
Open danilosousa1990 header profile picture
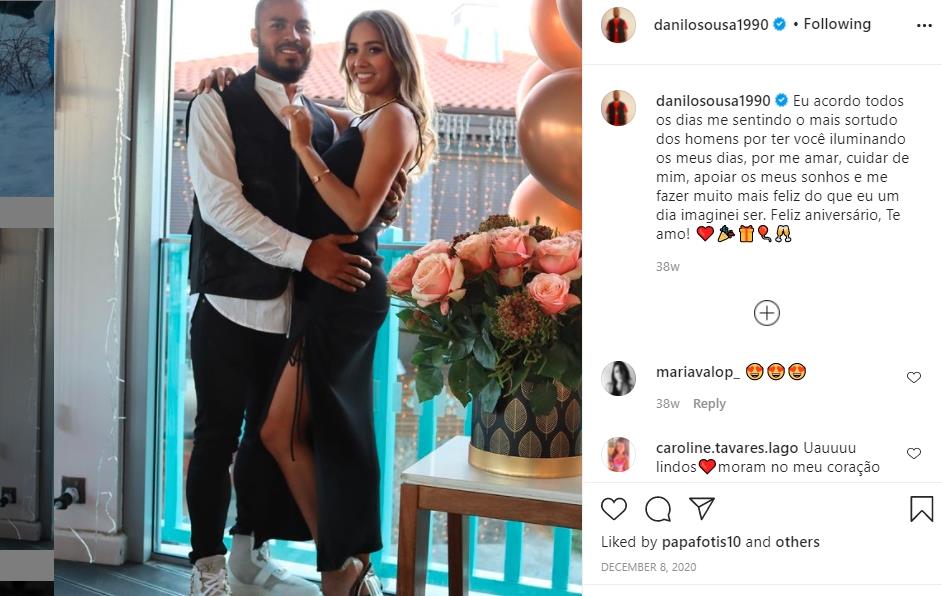tap(618, 25)
